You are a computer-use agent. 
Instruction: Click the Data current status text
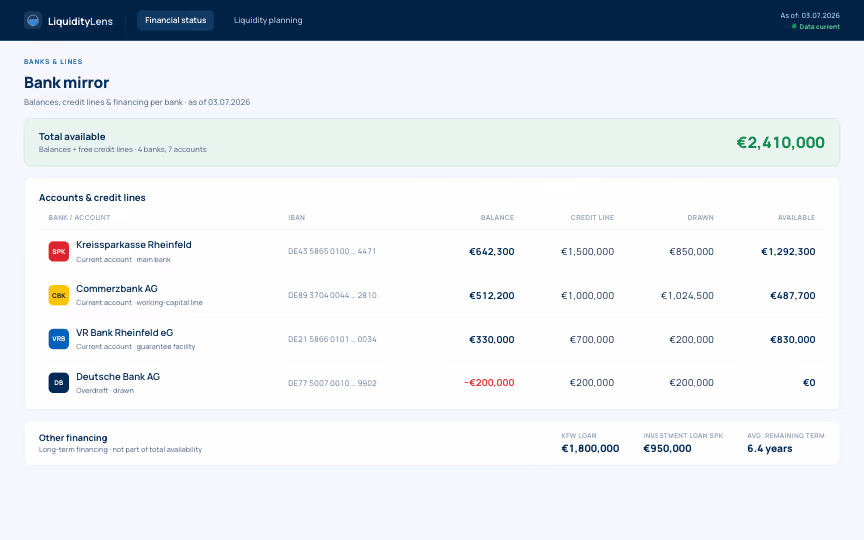point(819,26)
